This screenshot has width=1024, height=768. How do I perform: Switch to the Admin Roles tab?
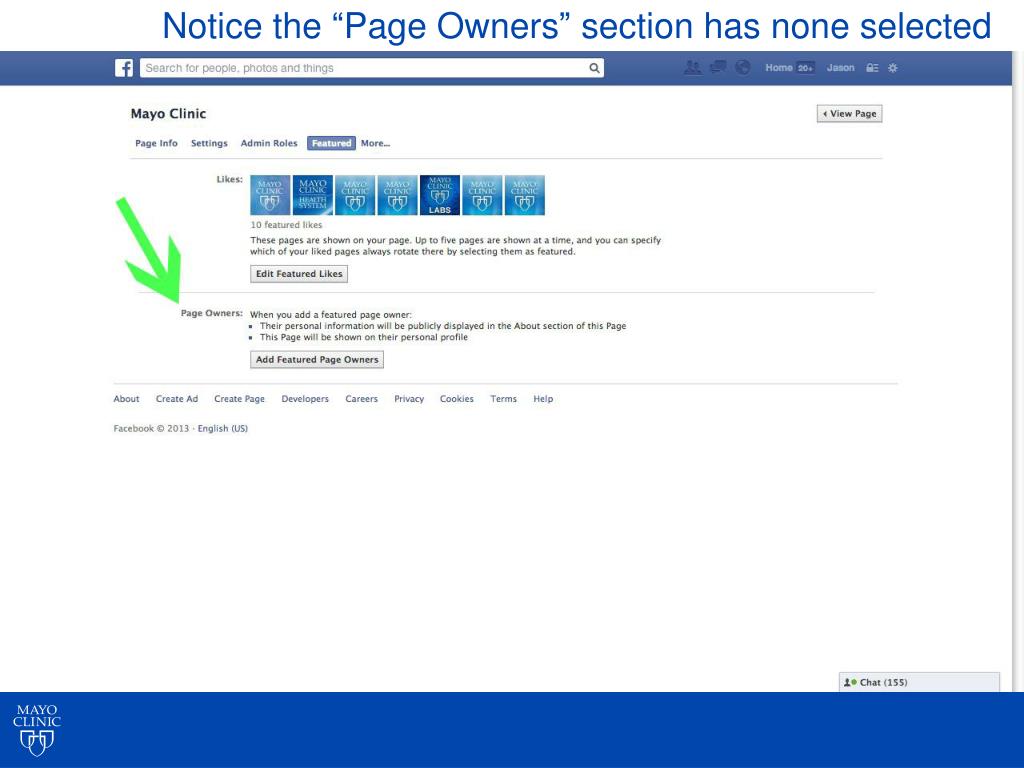coord(269,143)
